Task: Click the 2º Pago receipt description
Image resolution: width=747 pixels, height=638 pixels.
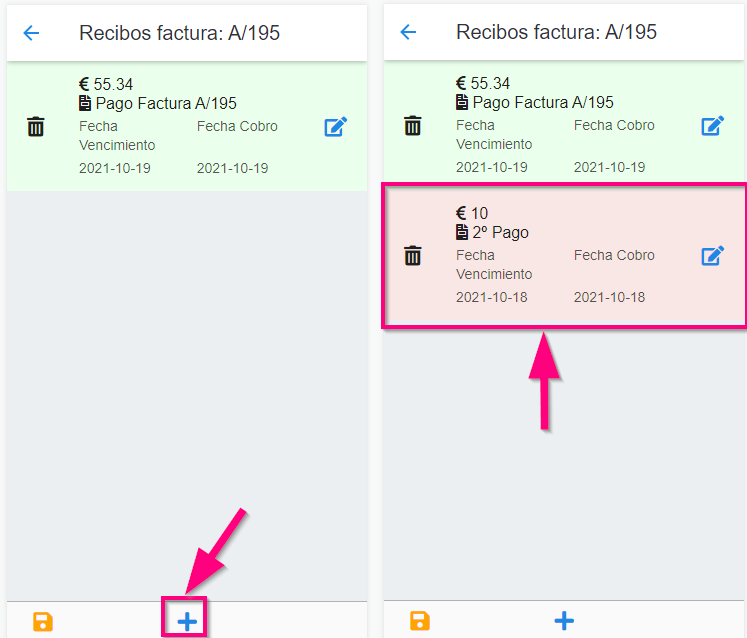Action: (x=500, y=232)
